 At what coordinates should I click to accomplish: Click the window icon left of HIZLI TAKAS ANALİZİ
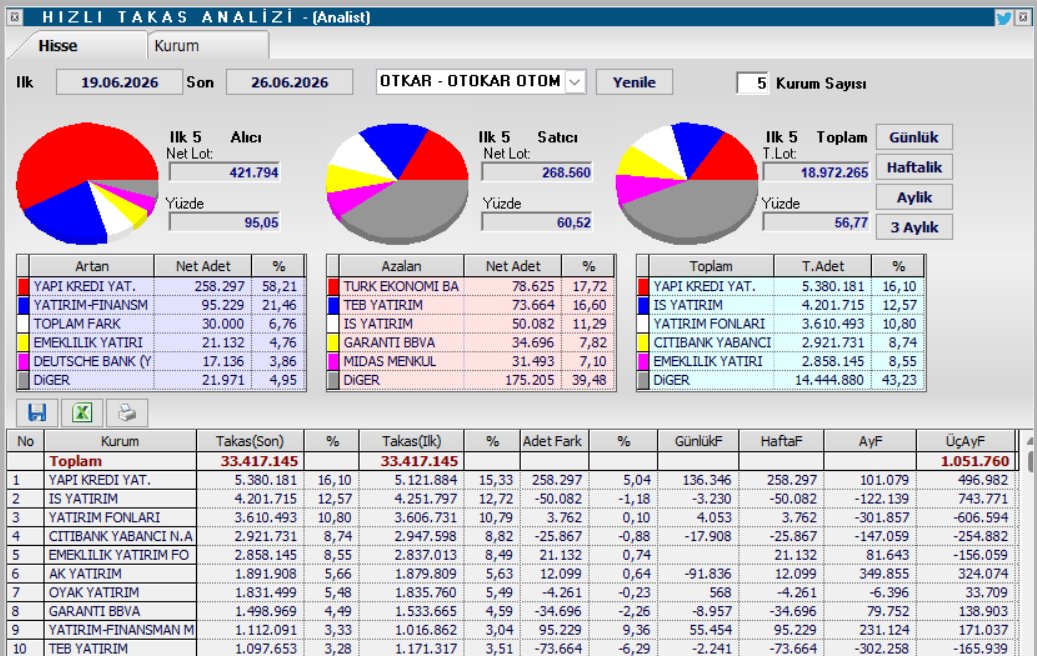point(15,17)
